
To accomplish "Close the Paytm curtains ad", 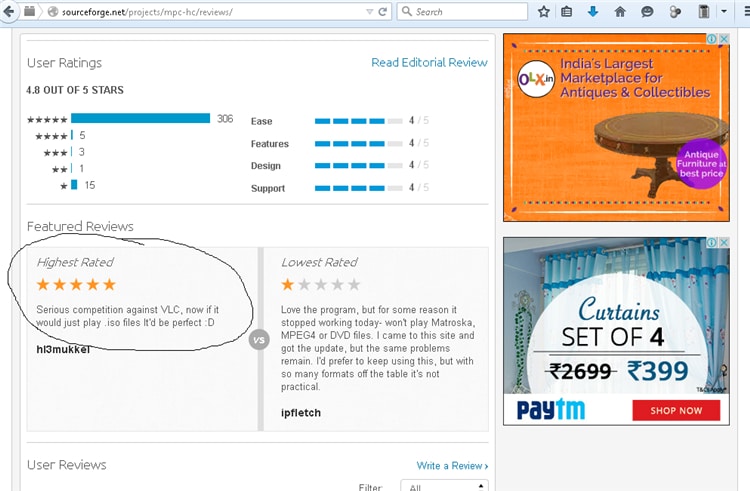I will click(x=724, y=242).
